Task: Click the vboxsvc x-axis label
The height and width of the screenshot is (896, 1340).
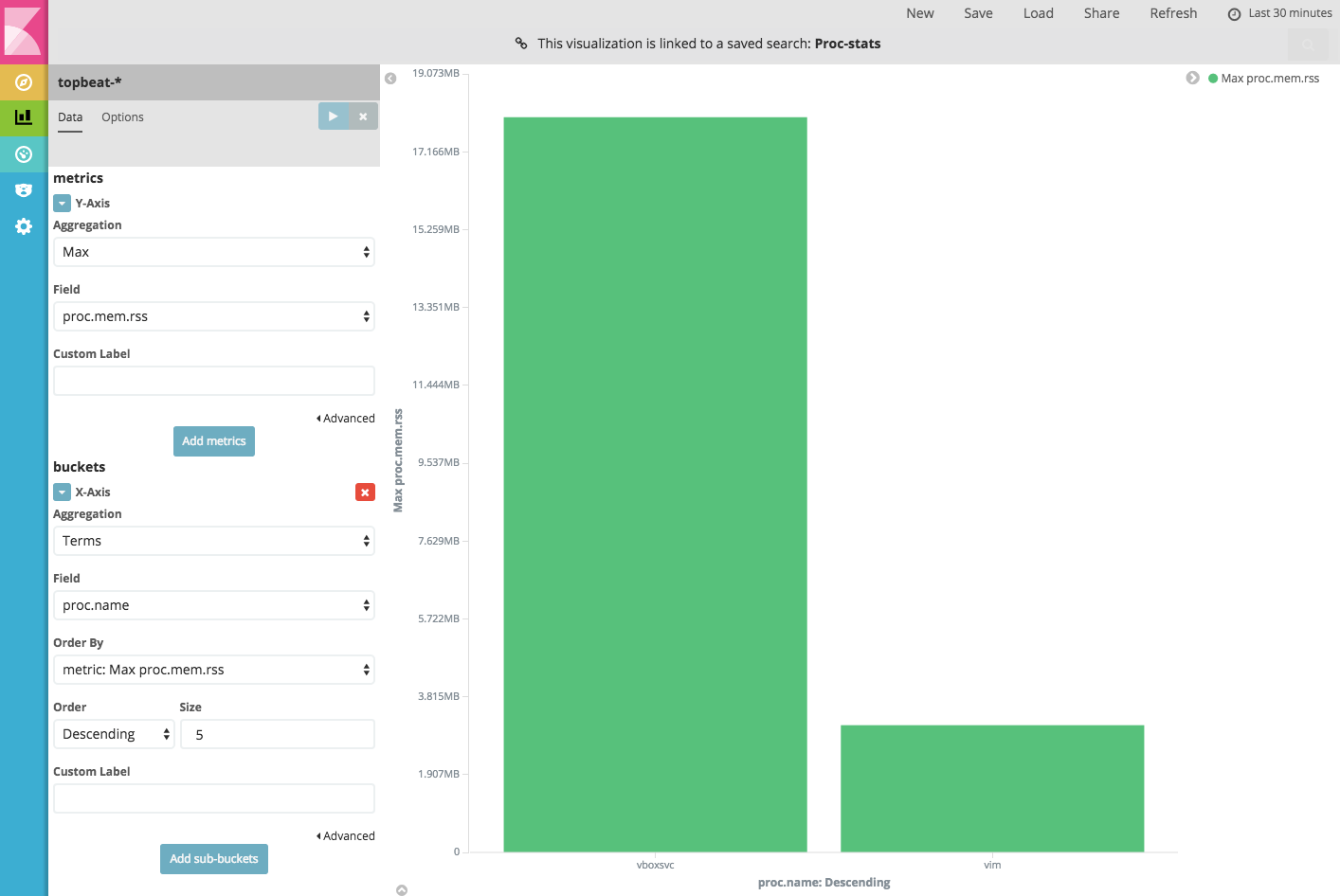Action: coord(655,865)
